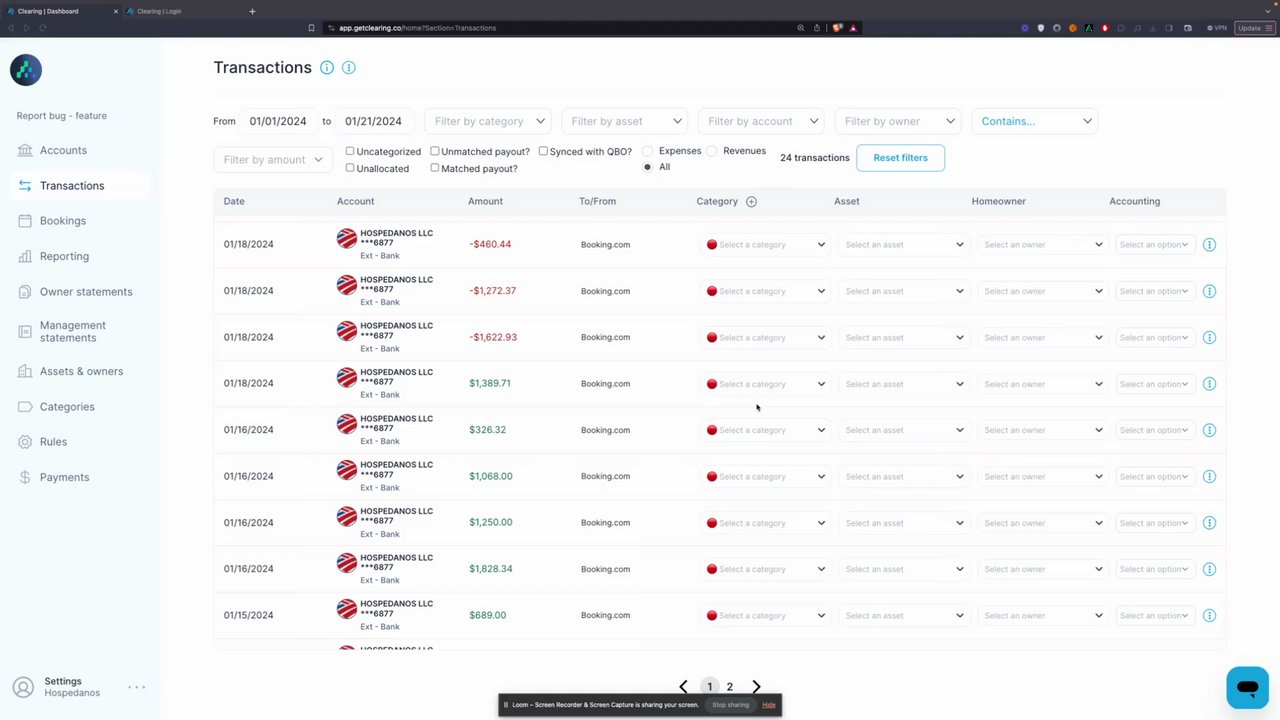The height and width of the screenshot is (720, 1280).
Task: Open a new browser tab
Action: point(252,11)
